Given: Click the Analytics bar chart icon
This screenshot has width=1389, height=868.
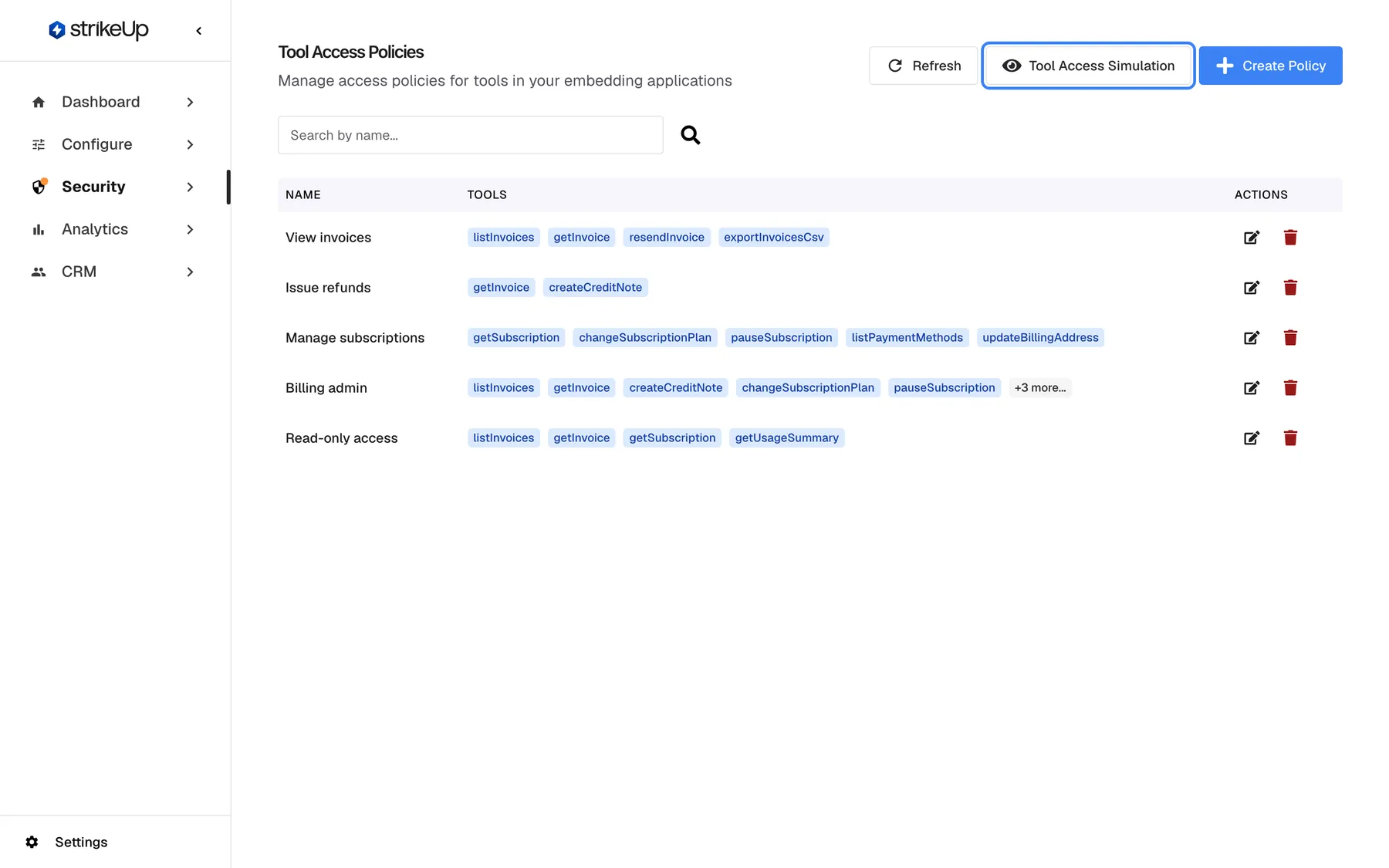Looking at the screenshot, I should (39, 229).
